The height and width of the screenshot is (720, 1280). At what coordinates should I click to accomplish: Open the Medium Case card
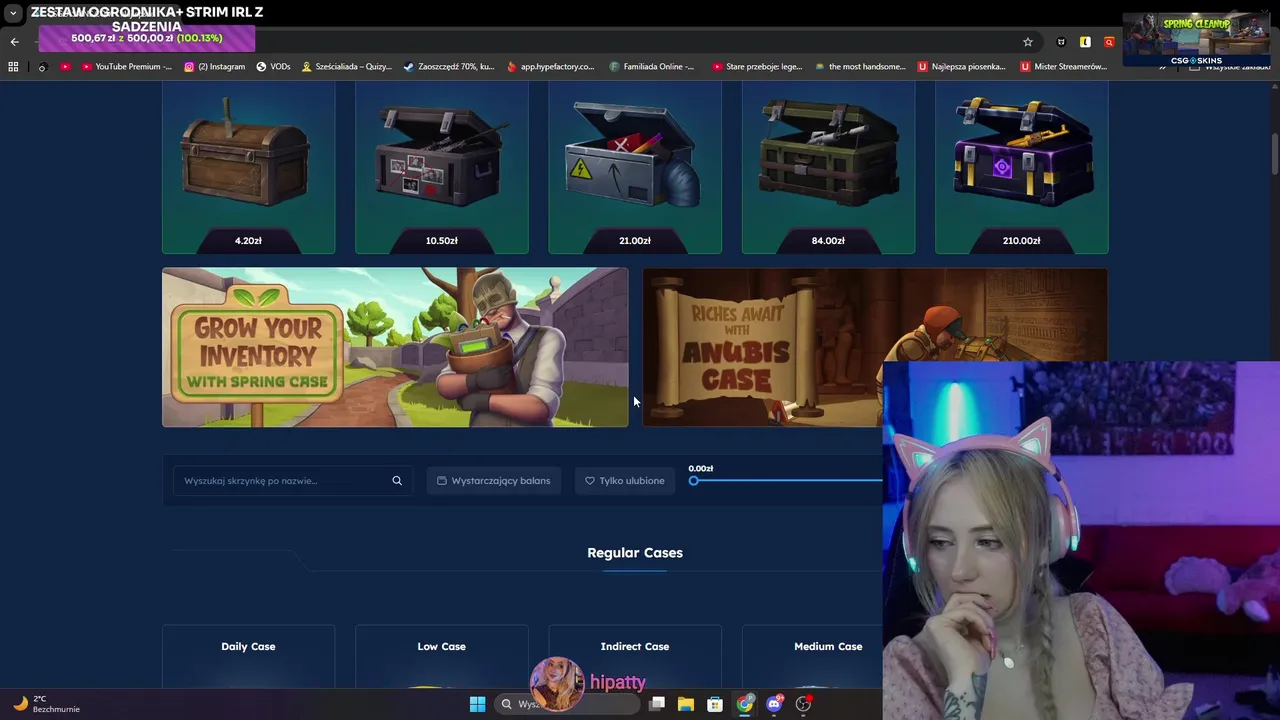coord(828,657)
